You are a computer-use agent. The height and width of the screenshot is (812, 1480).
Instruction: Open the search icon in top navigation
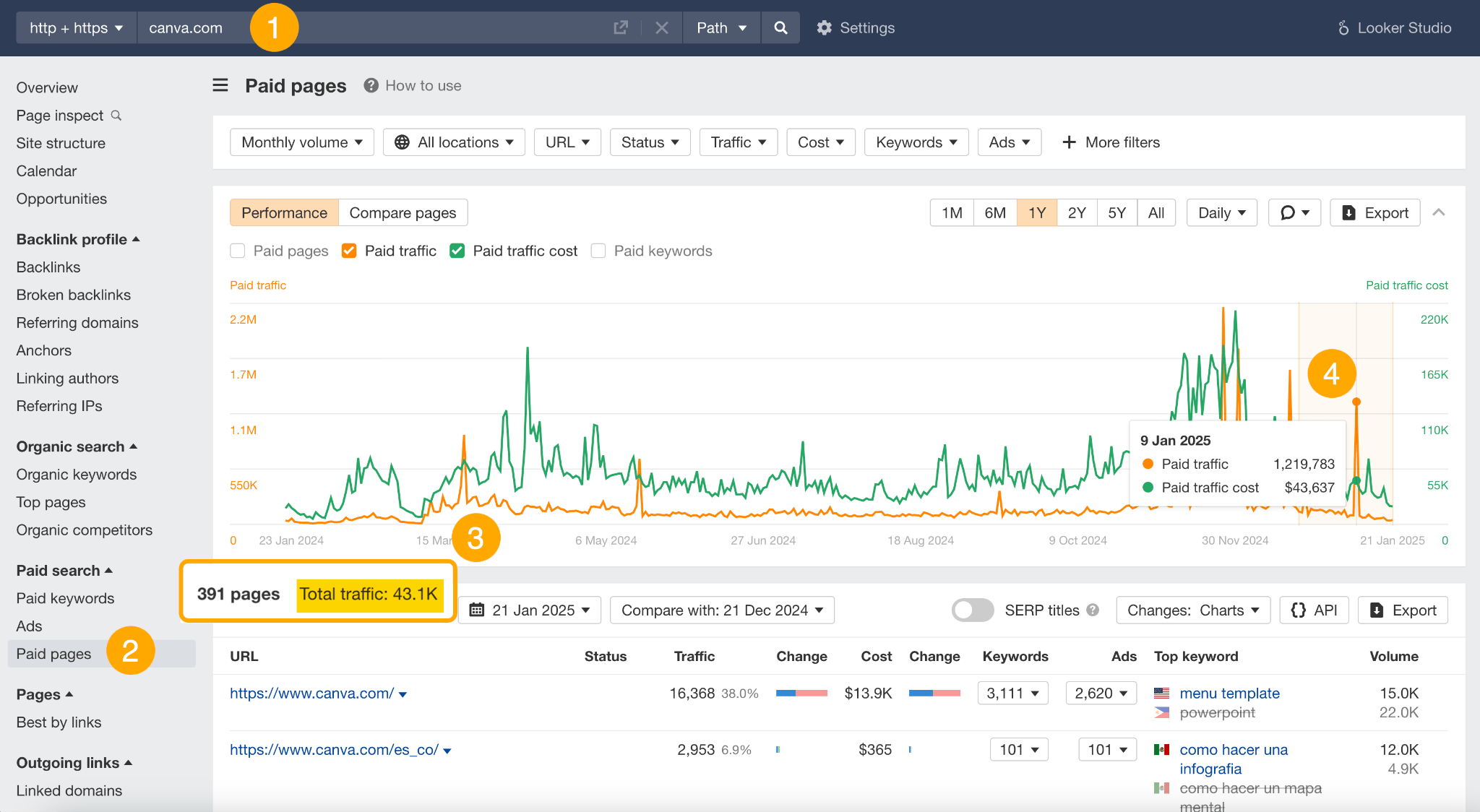pyautogui.click(x=781, y=27)
